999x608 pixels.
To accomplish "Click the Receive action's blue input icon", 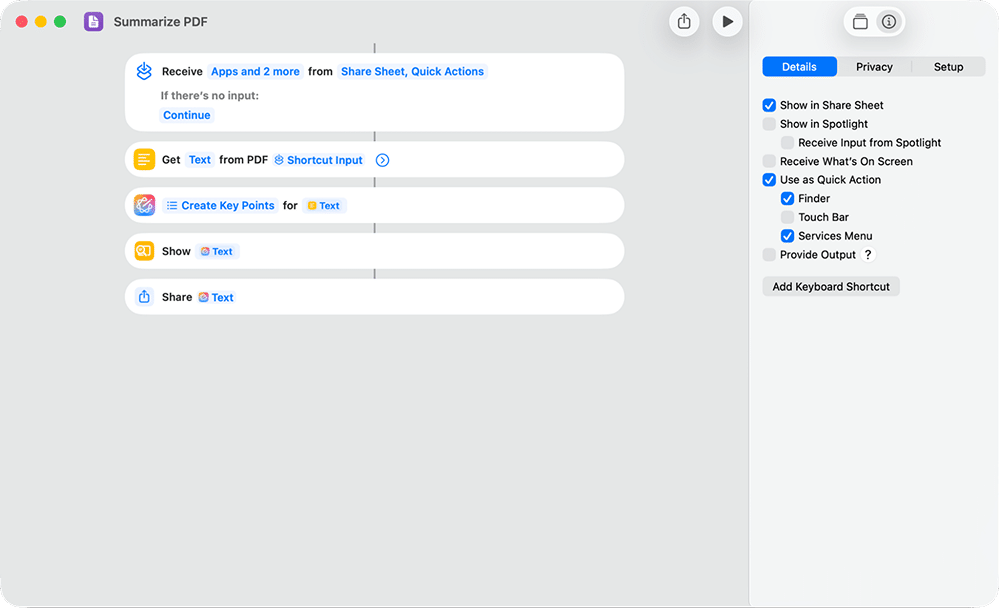I will (x=143, y=71).
